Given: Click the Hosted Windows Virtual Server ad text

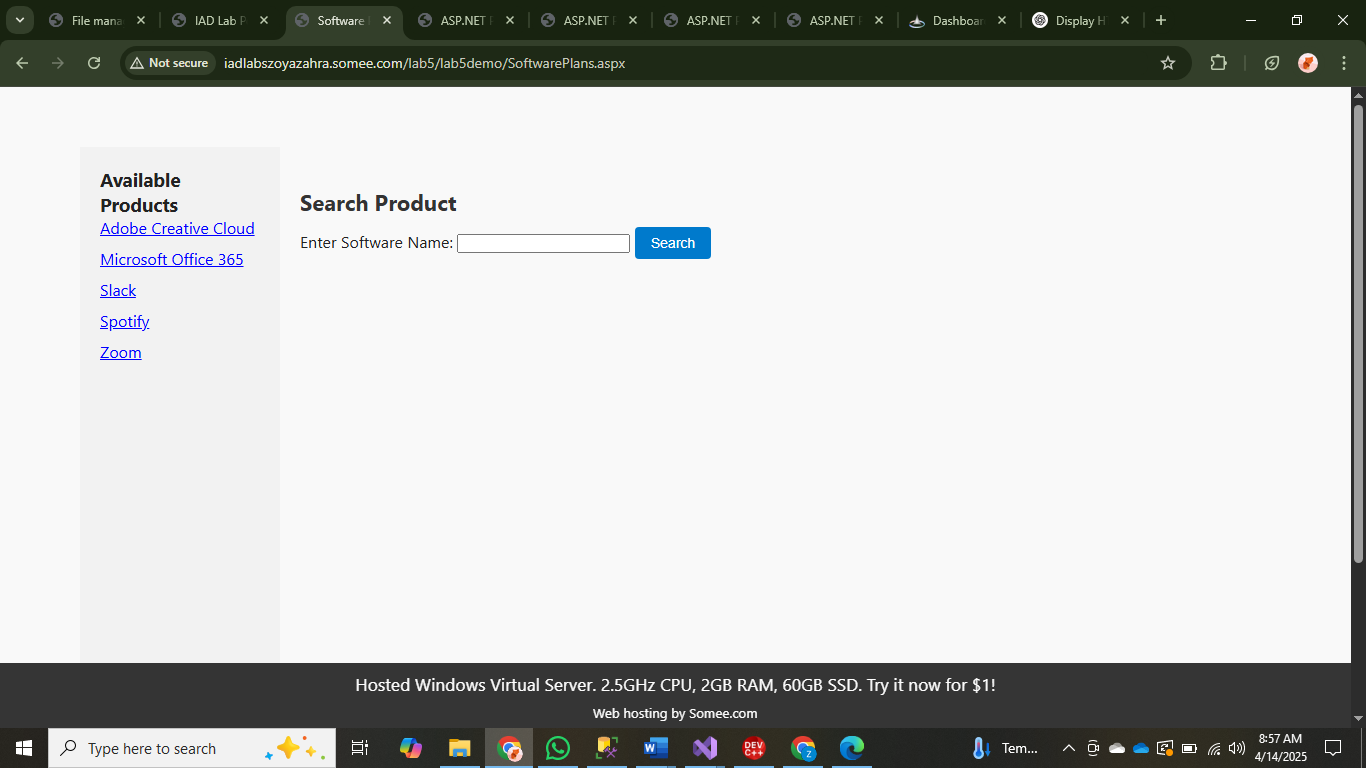Looking at the screenshot, I should (x=675, y=685).
